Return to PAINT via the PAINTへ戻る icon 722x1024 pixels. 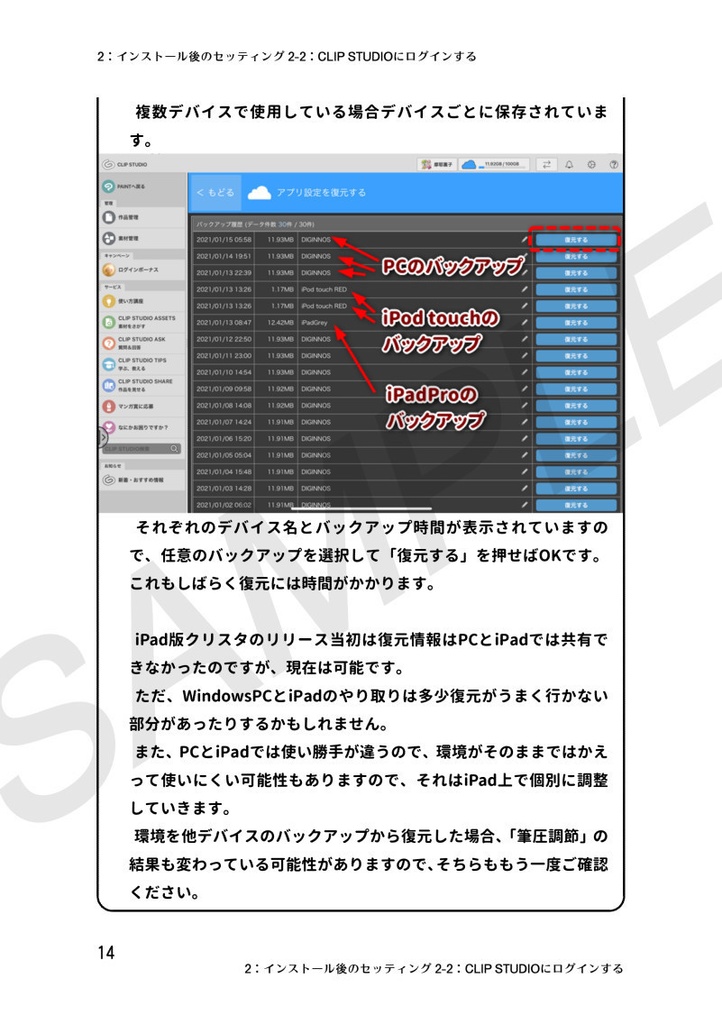tap(108, 186)
